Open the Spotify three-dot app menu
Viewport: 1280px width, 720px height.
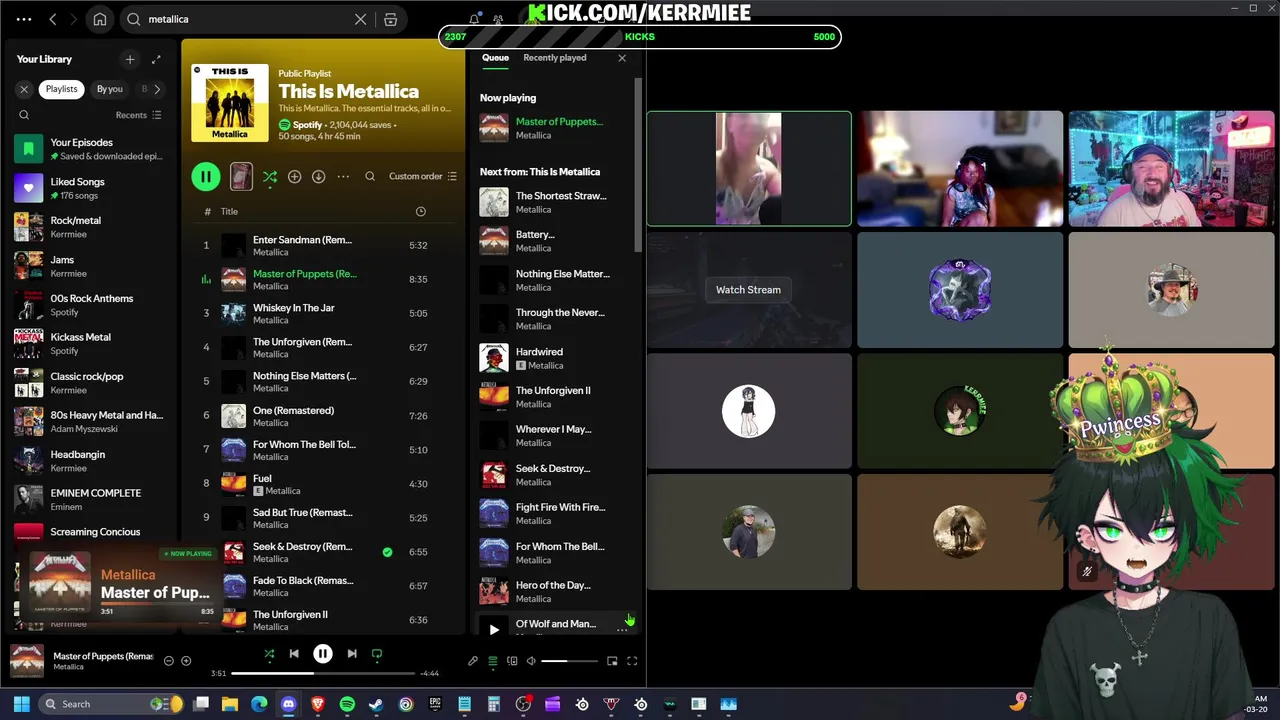click(24, 19)
